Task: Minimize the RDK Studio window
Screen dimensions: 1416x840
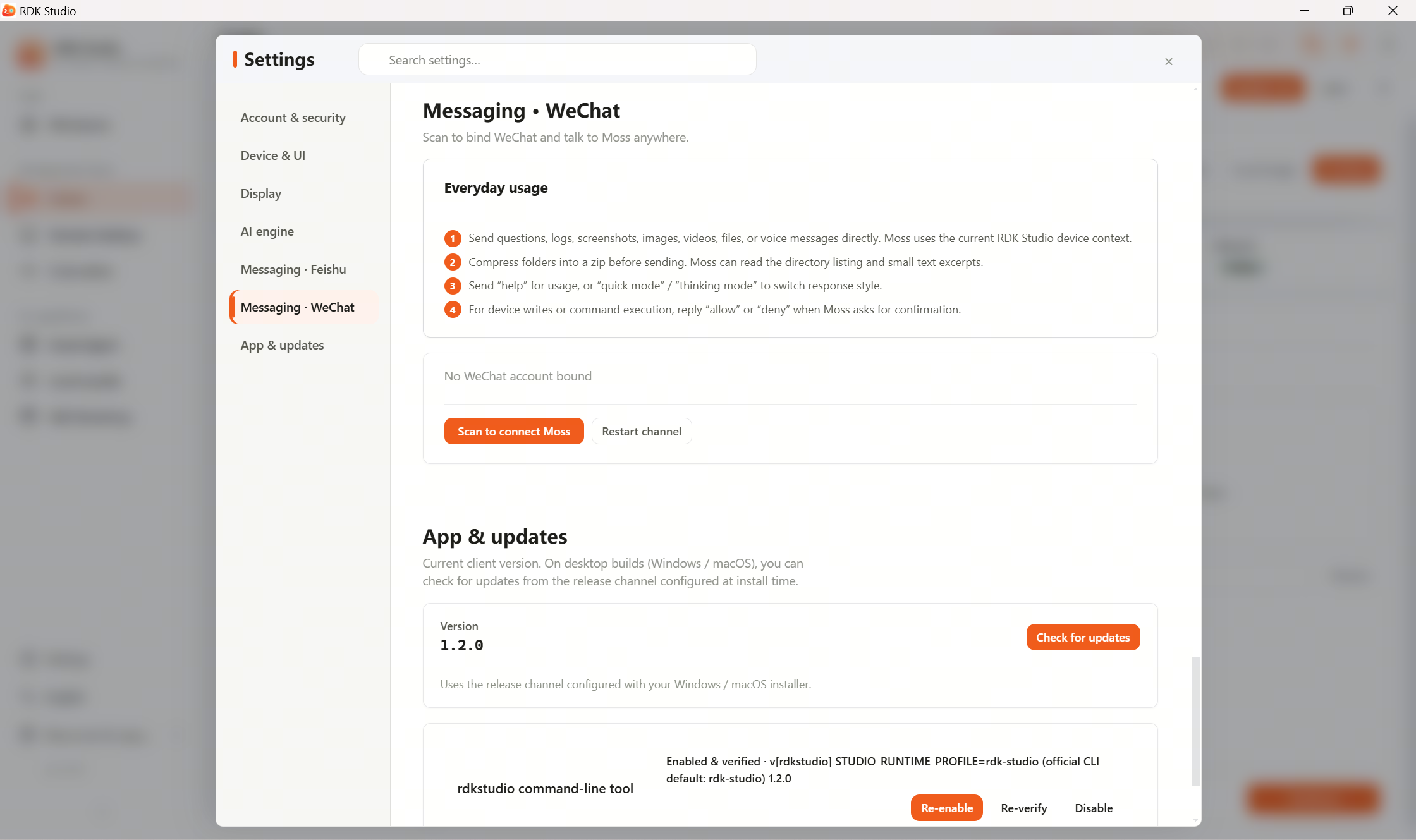Action: [x=1304, y=11]
